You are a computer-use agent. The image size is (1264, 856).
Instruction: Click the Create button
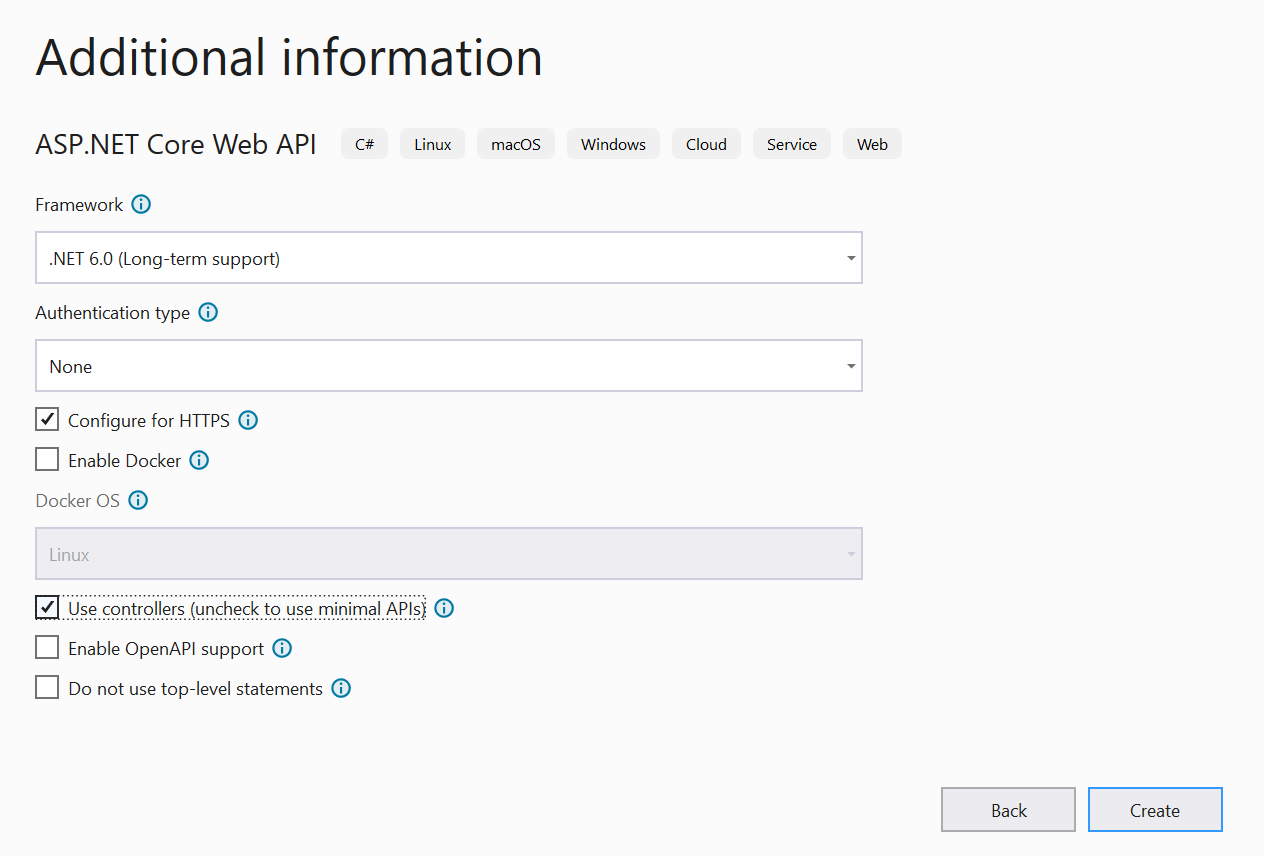[1155, 810]
